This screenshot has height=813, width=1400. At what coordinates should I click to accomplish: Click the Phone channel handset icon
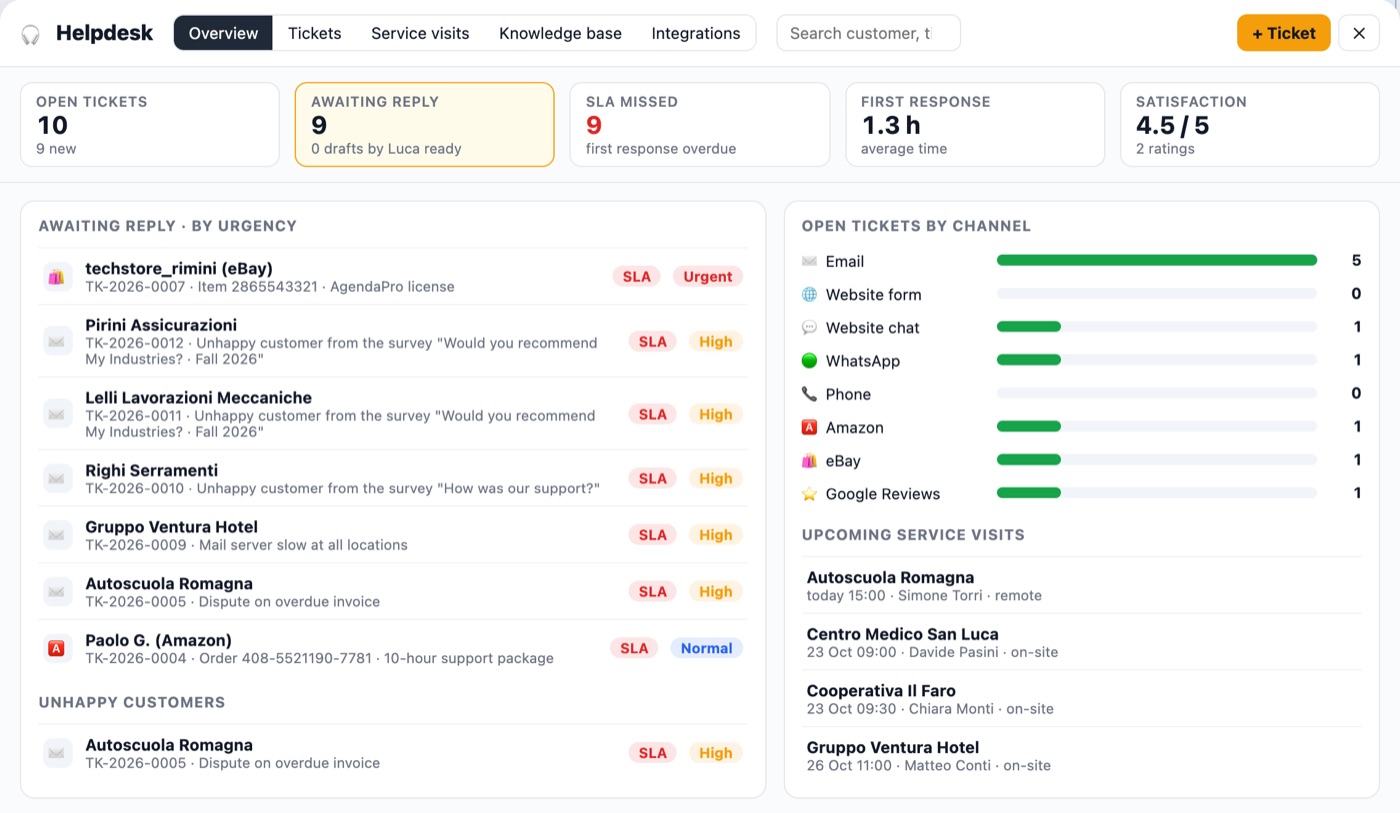click(x=809, y=394)
